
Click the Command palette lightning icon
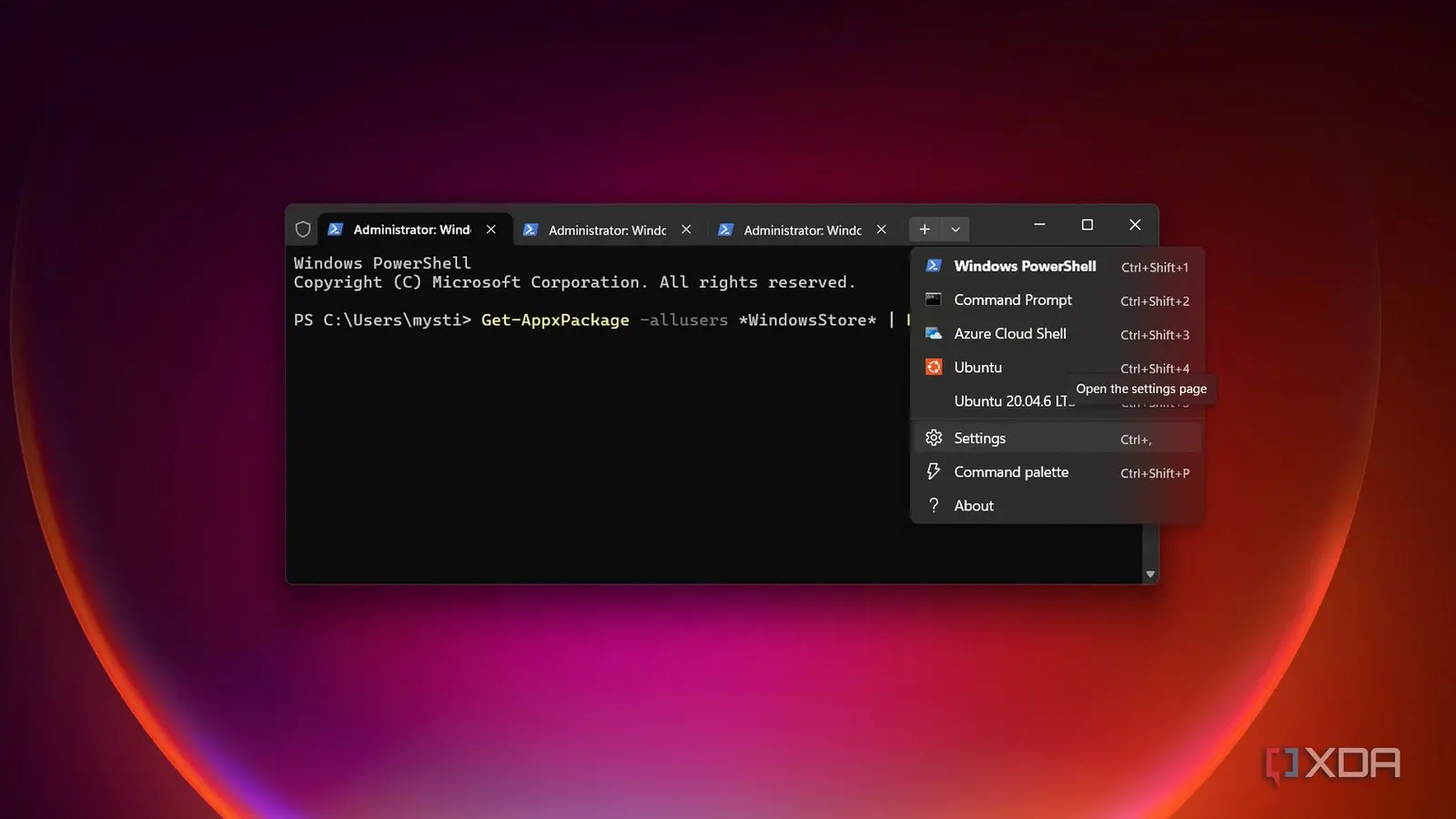pos(934,471)
